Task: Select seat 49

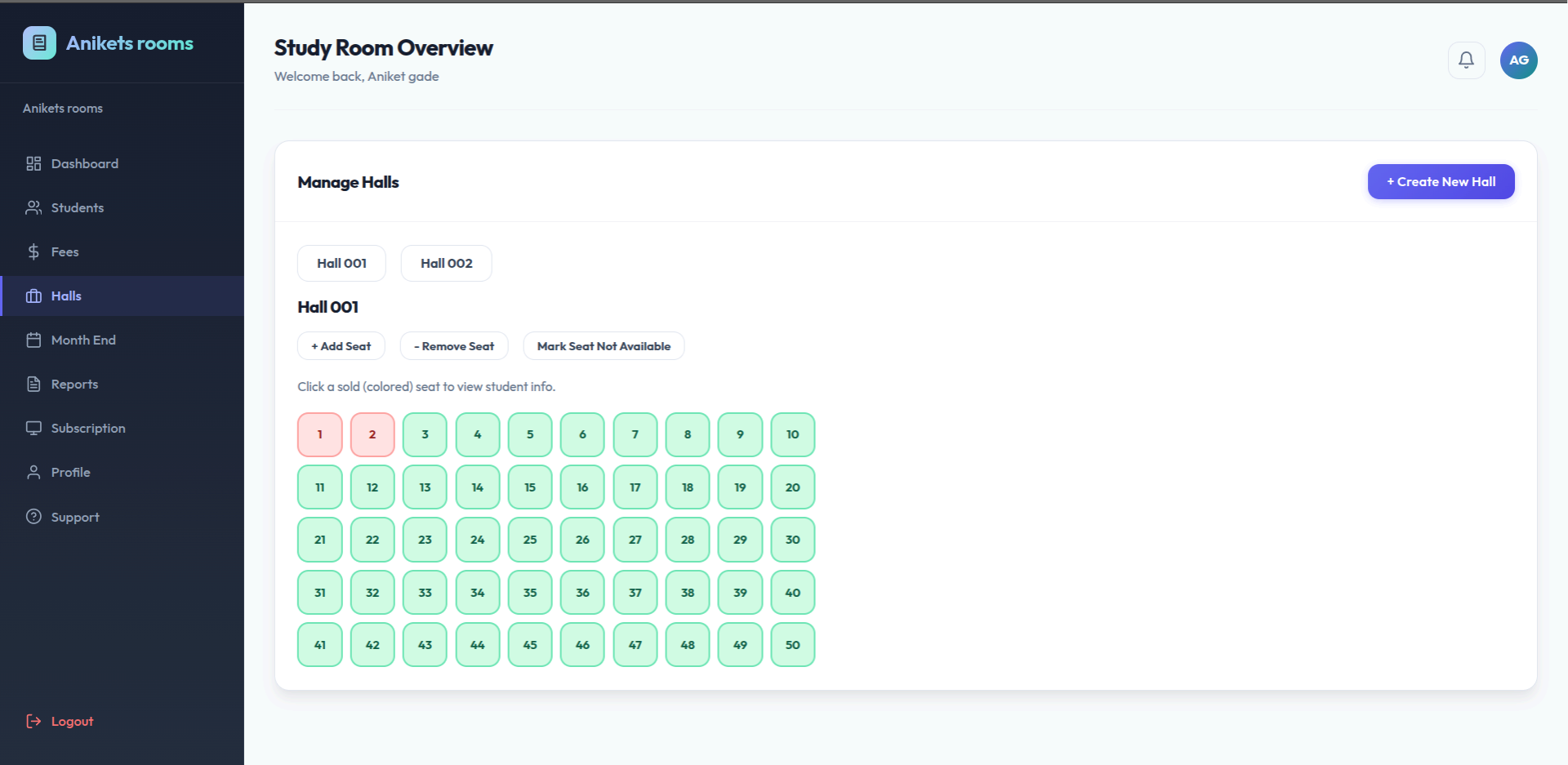Action: tap(740, 645)
